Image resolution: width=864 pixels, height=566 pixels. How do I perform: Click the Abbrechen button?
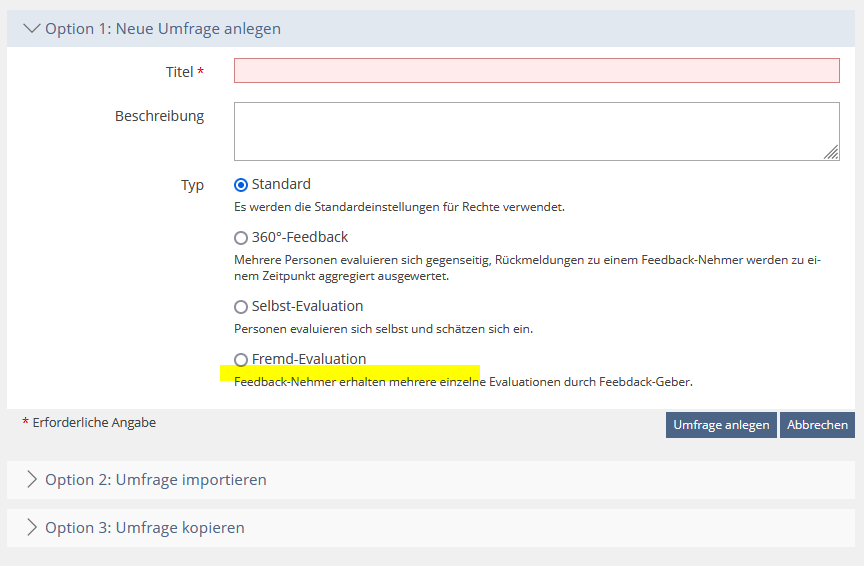pos(817,425)
